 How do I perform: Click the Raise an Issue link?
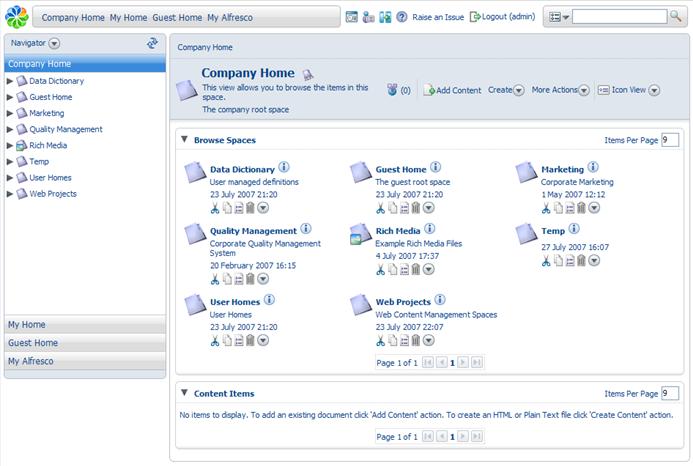pyautogui.click(x=438, y=17)
